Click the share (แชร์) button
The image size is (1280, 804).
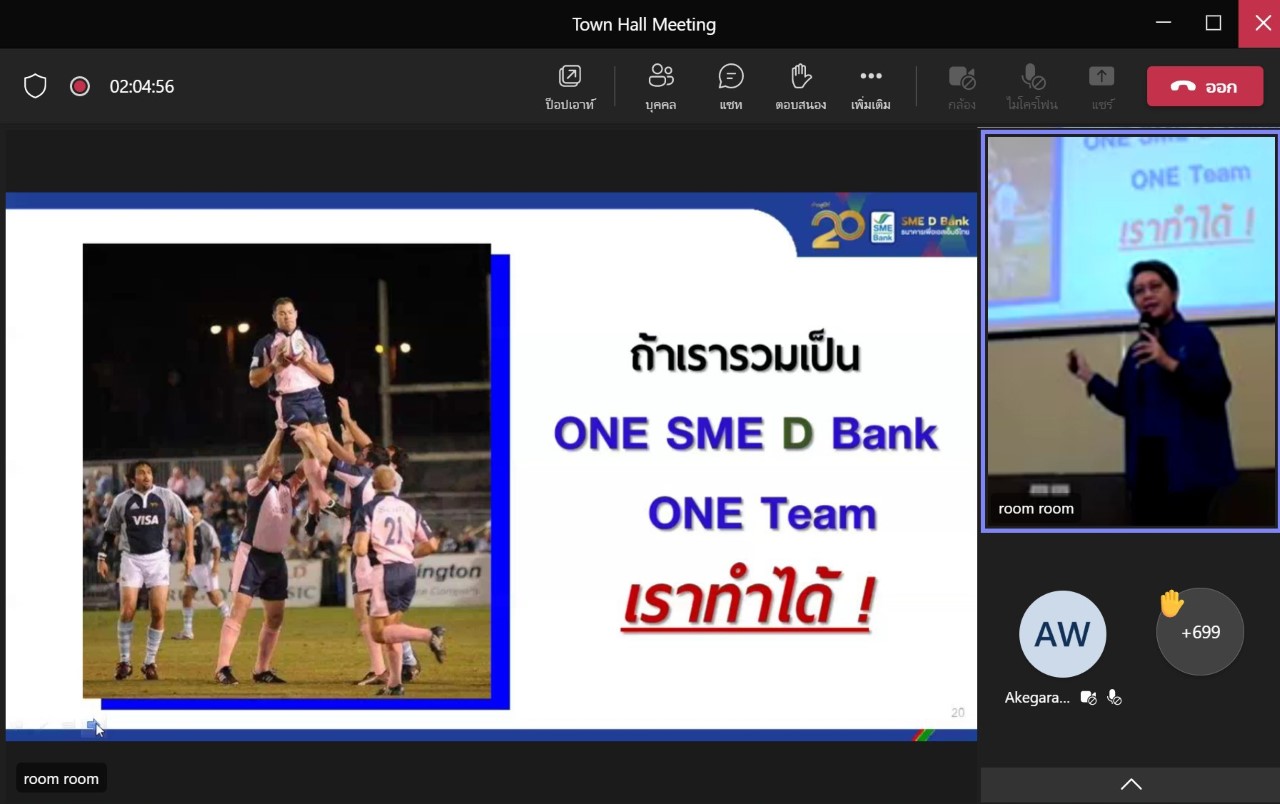point(1102,86)
